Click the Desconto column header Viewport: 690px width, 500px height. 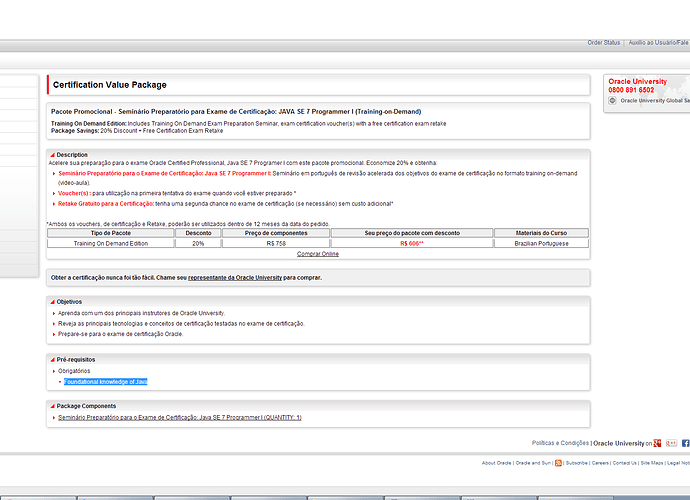pos(198,233)
